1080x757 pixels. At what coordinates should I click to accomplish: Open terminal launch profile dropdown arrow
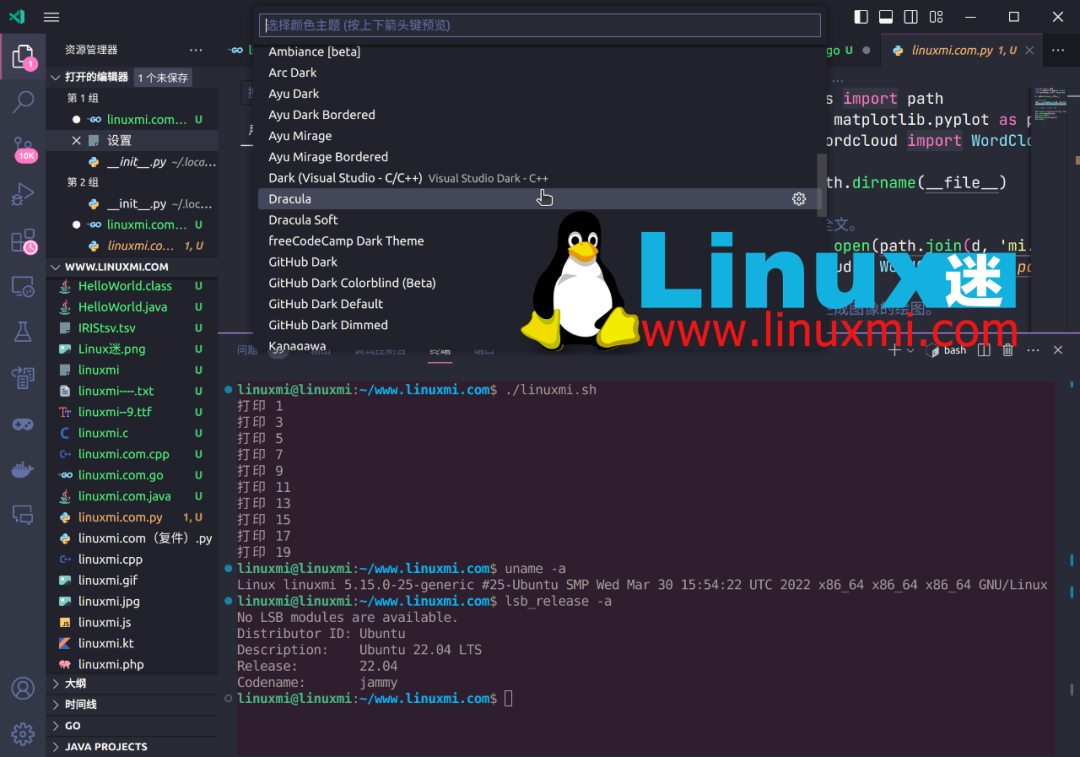[911, 351]
